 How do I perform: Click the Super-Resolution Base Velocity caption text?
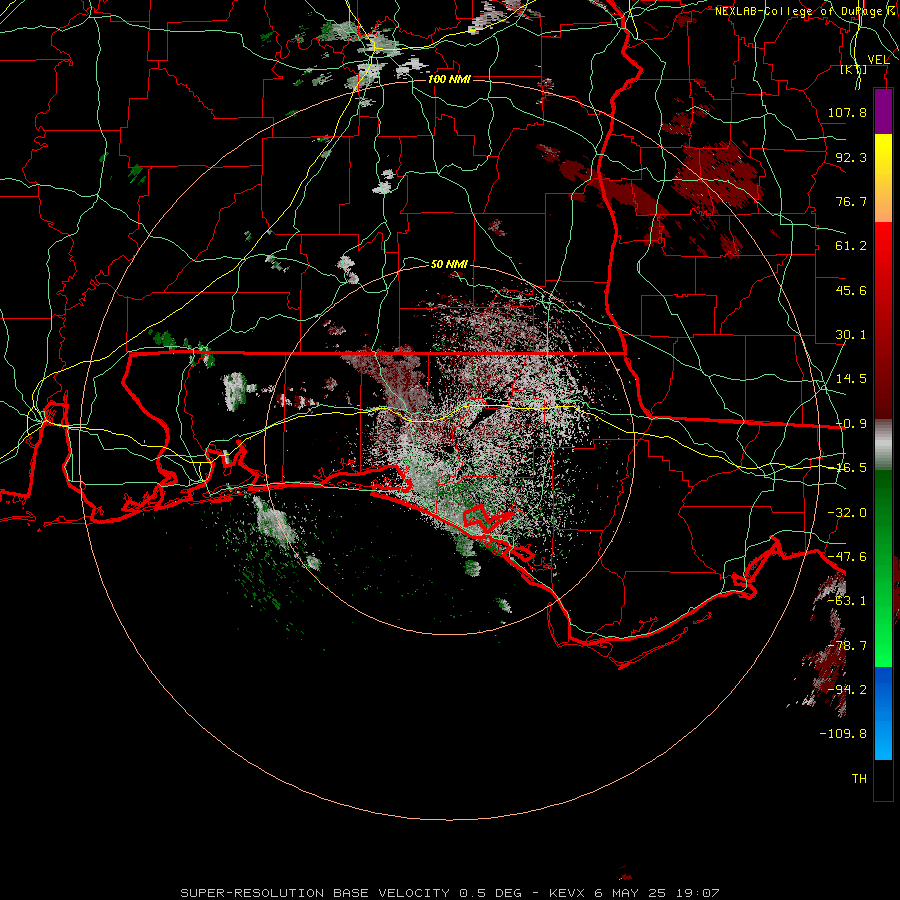450,893
